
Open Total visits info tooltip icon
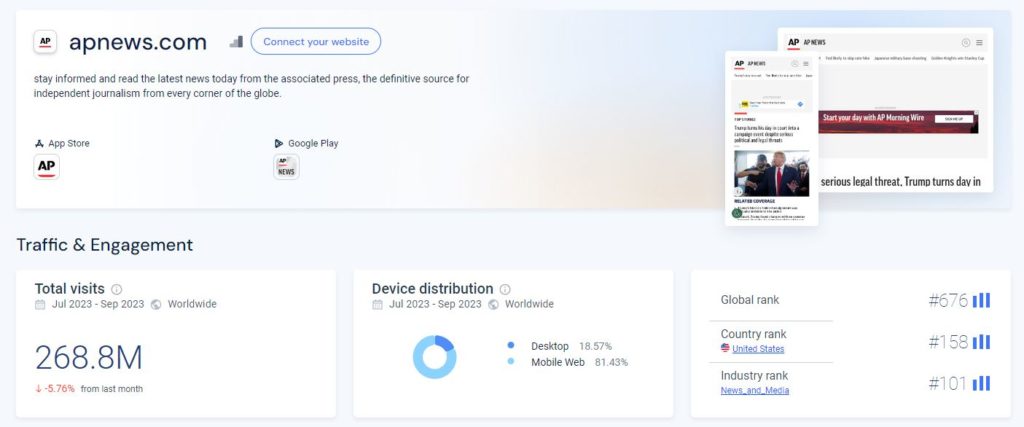click(x=116, y=289)
